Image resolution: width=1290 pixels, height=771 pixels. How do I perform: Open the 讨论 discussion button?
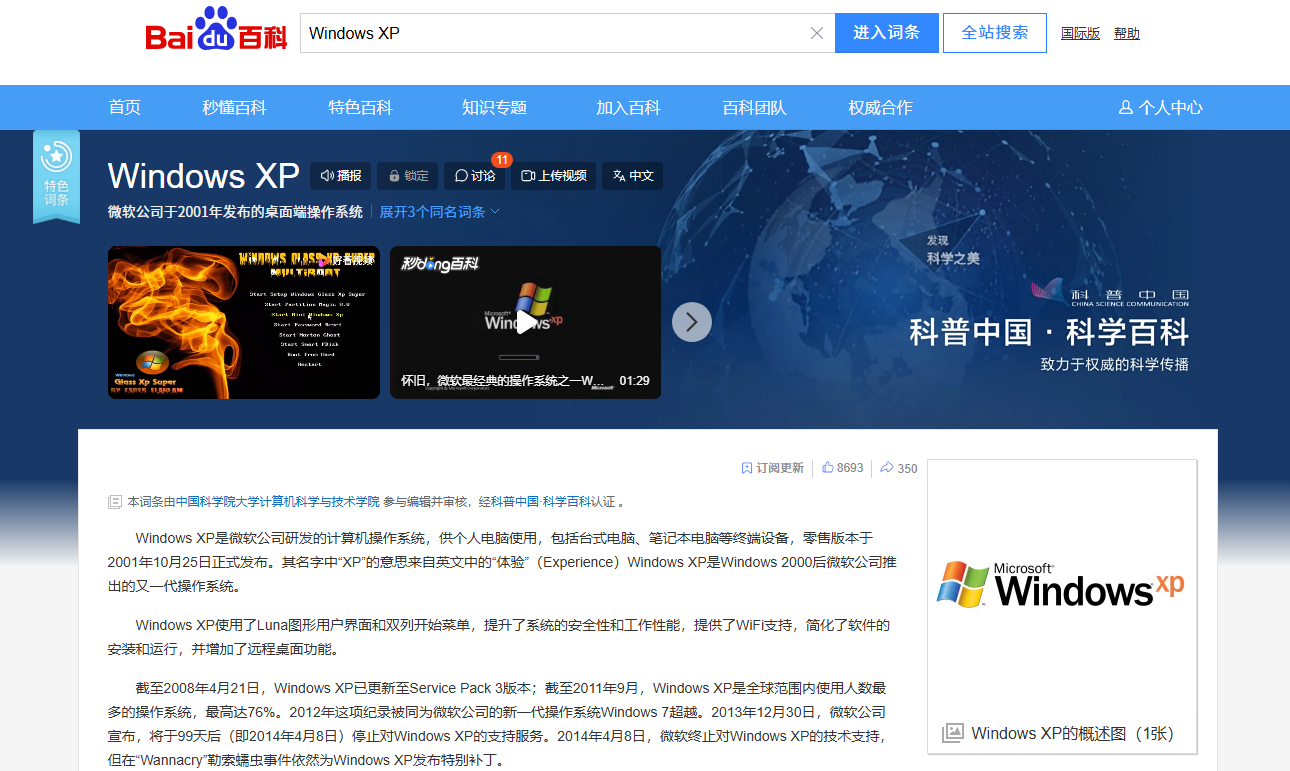[x=475, y=176]
